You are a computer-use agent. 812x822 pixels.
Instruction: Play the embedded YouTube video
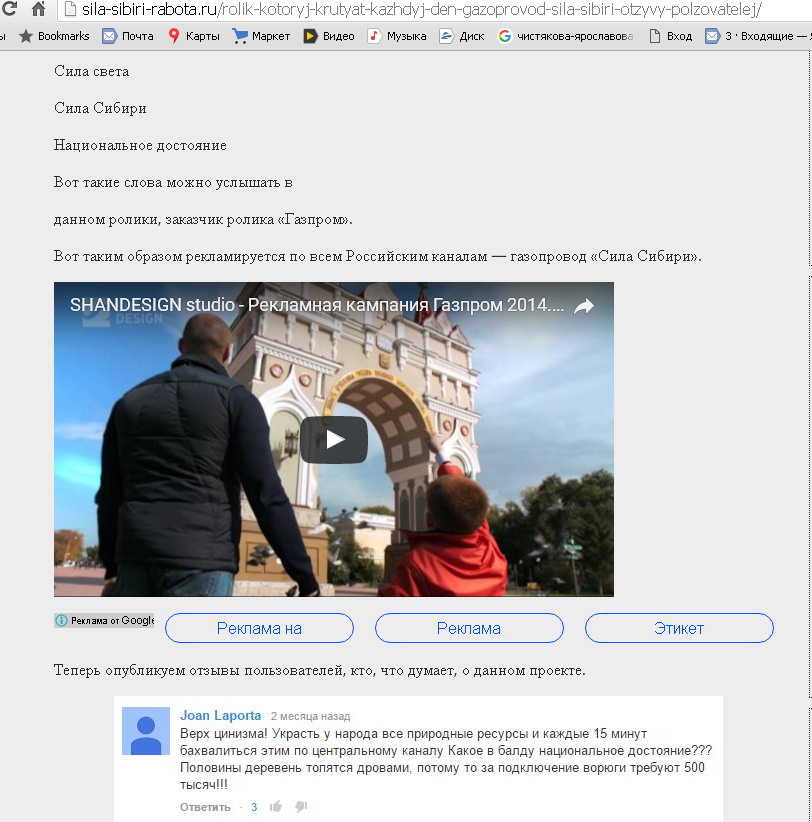tap(334, 439)
